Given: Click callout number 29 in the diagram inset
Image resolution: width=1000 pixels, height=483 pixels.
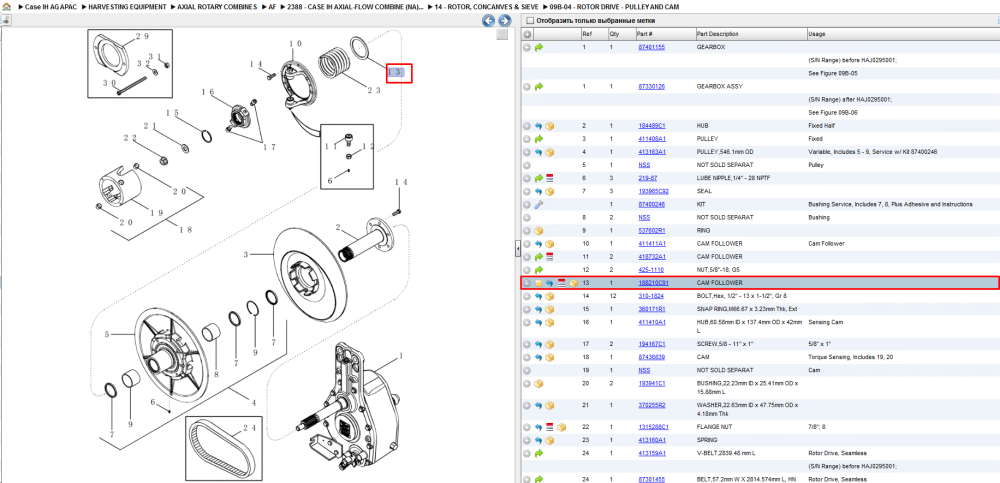Looking at the screenshot, I should pos(142,36).
